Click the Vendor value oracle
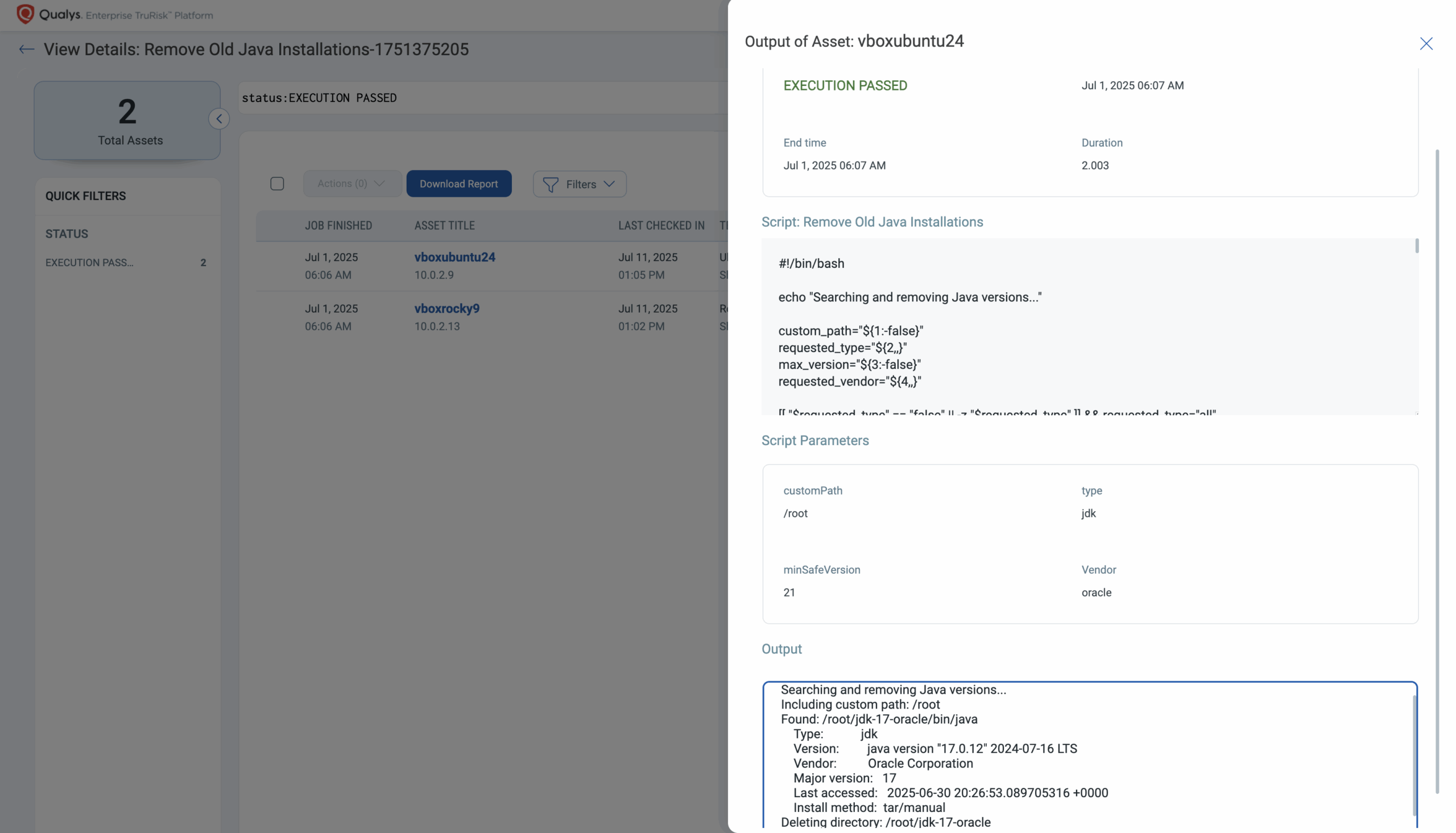The image size is (1456, 833). pos(1096,592)
